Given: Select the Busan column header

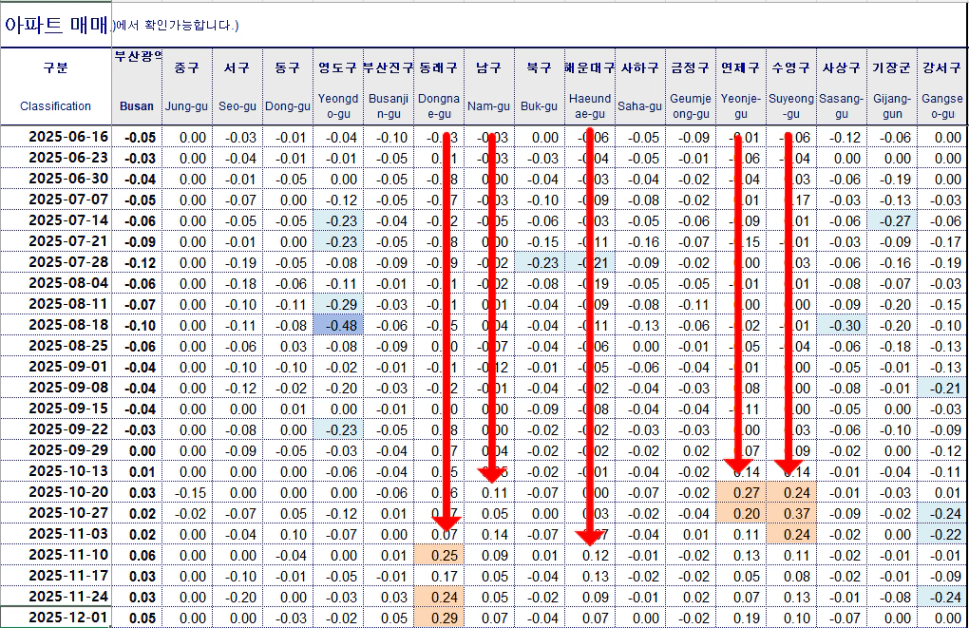Looking at the screenshot, I should coord(137,86).
